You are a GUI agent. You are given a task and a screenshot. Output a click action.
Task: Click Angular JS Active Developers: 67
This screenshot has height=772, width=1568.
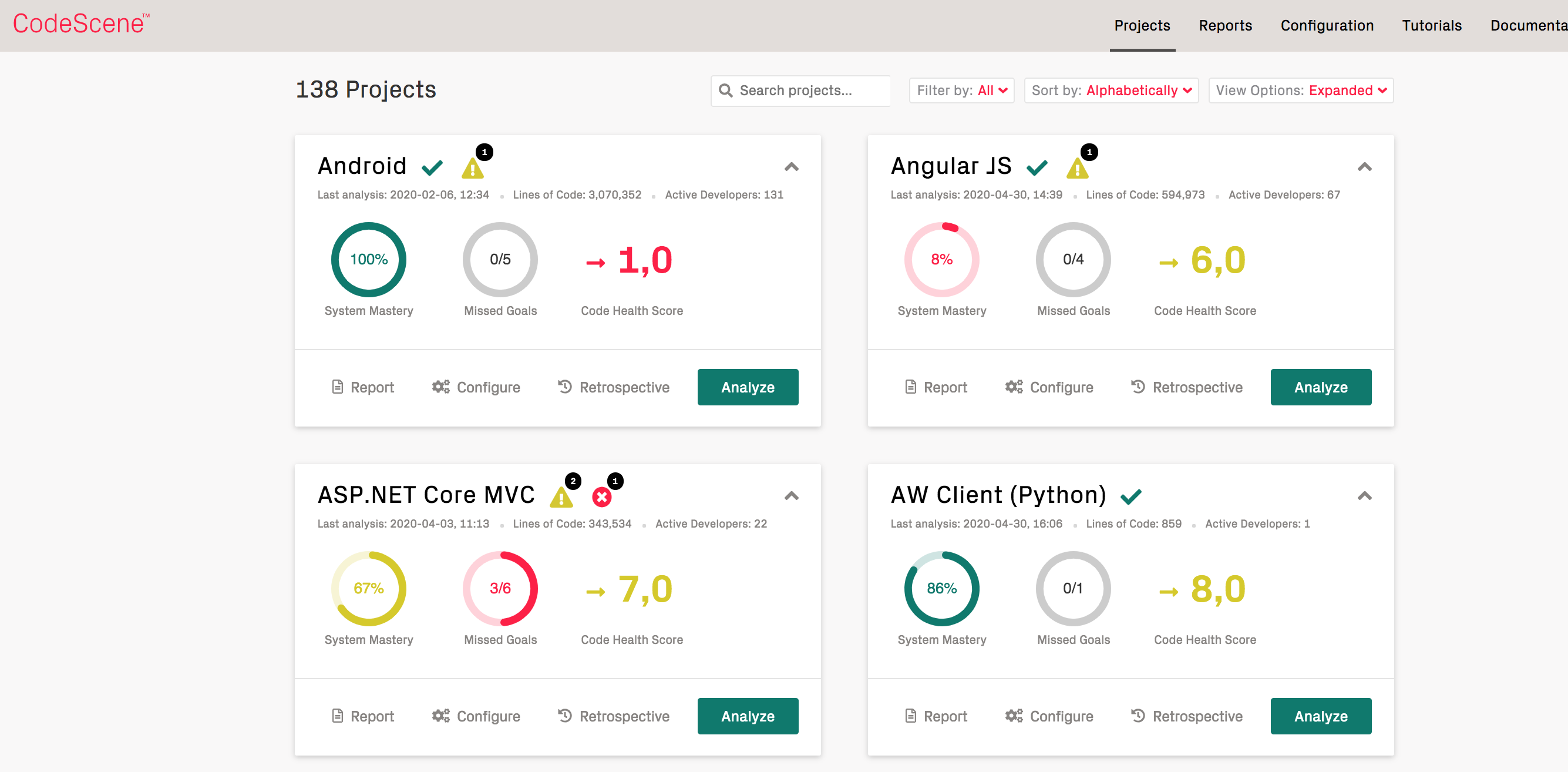point(1284,195)
